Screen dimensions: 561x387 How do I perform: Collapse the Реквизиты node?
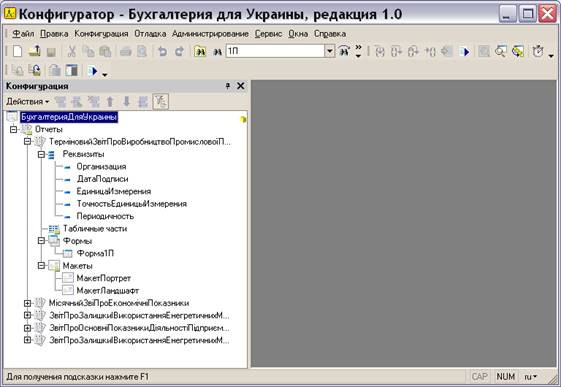[41, 154]
